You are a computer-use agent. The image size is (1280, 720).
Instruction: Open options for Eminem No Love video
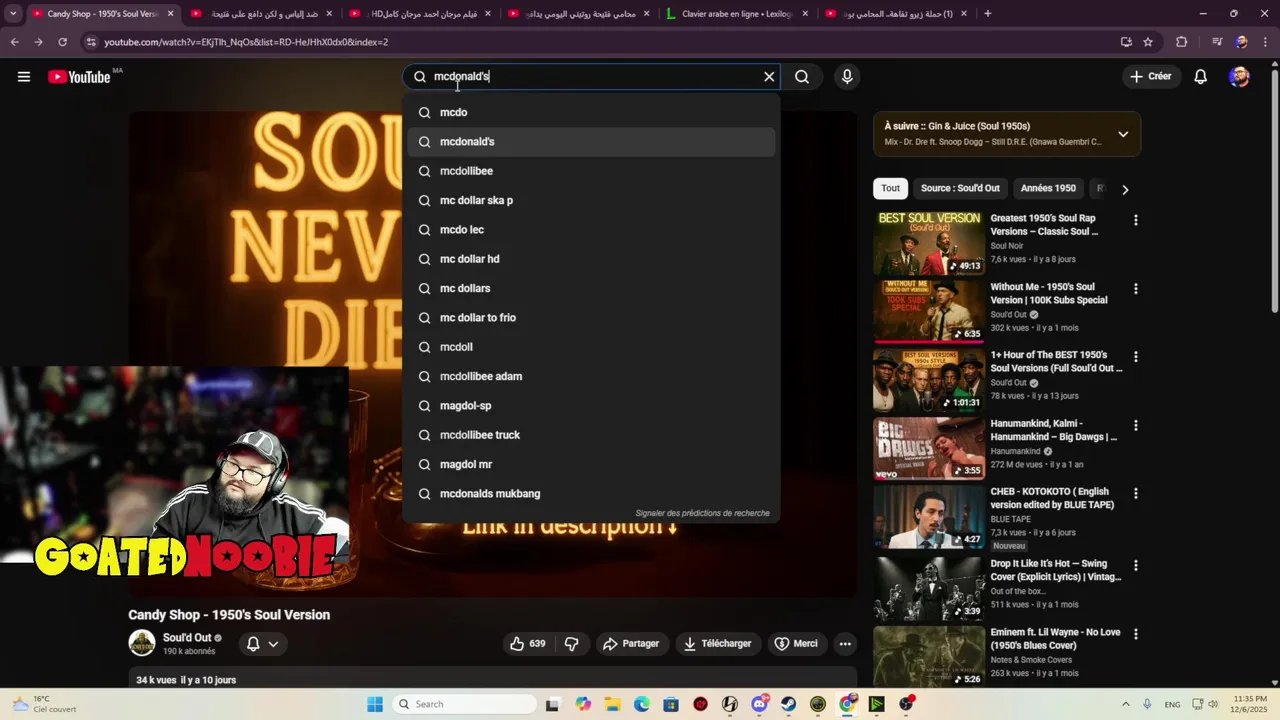coord(1135,634)
